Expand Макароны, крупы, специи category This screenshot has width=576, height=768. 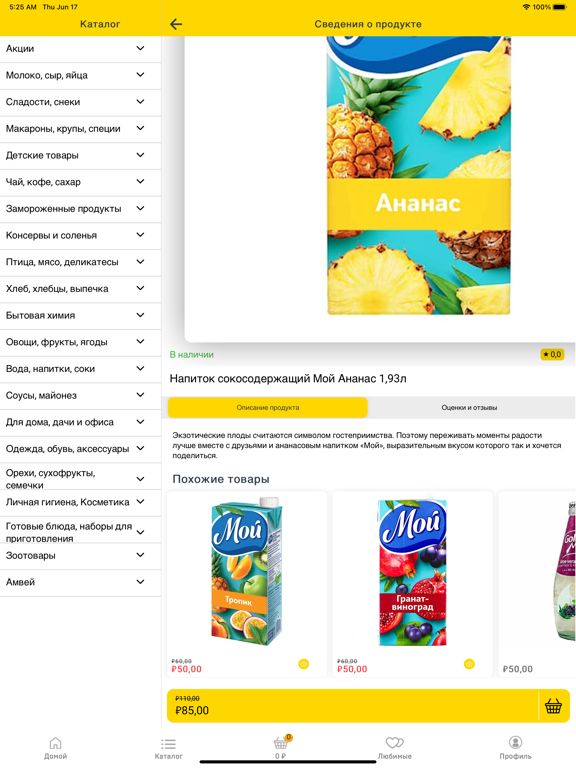(x=80, y=128)
